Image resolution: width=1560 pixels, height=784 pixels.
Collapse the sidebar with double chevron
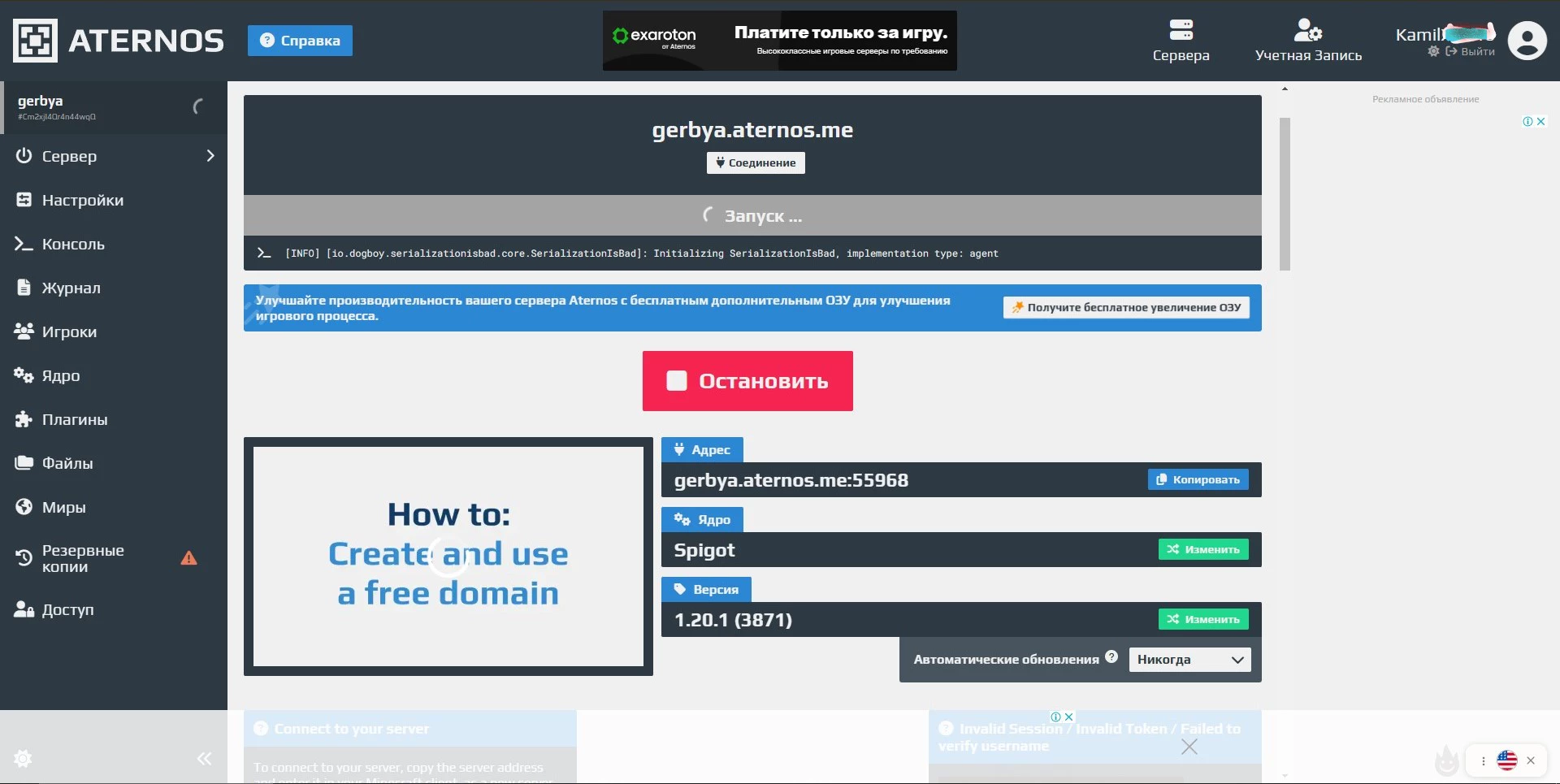(x=204, y=759)
